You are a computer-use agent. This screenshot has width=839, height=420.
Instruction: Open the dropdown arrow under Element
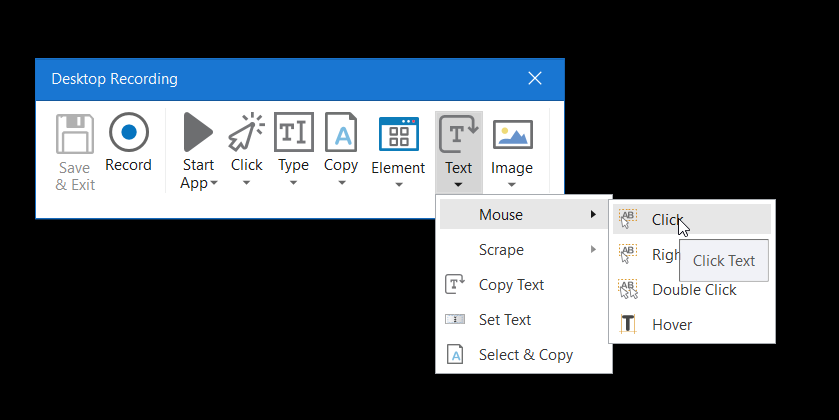[399, 185]
